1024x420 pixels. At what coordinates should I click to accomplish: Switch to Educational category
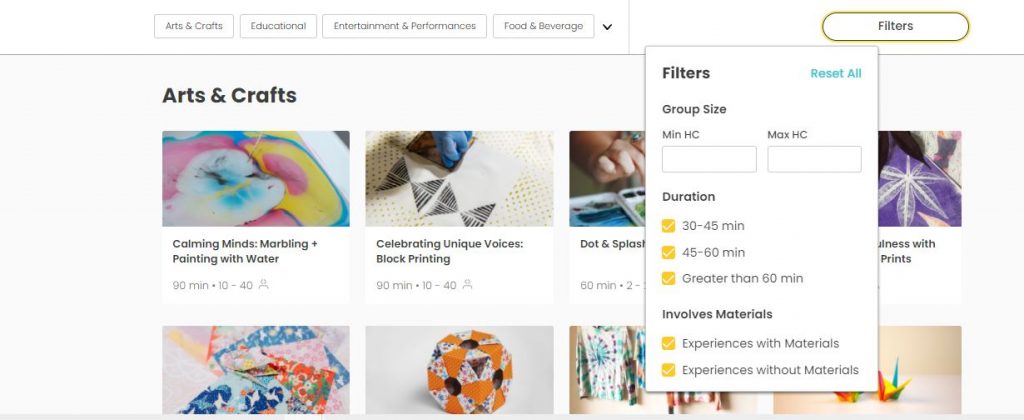click(278, 26)
